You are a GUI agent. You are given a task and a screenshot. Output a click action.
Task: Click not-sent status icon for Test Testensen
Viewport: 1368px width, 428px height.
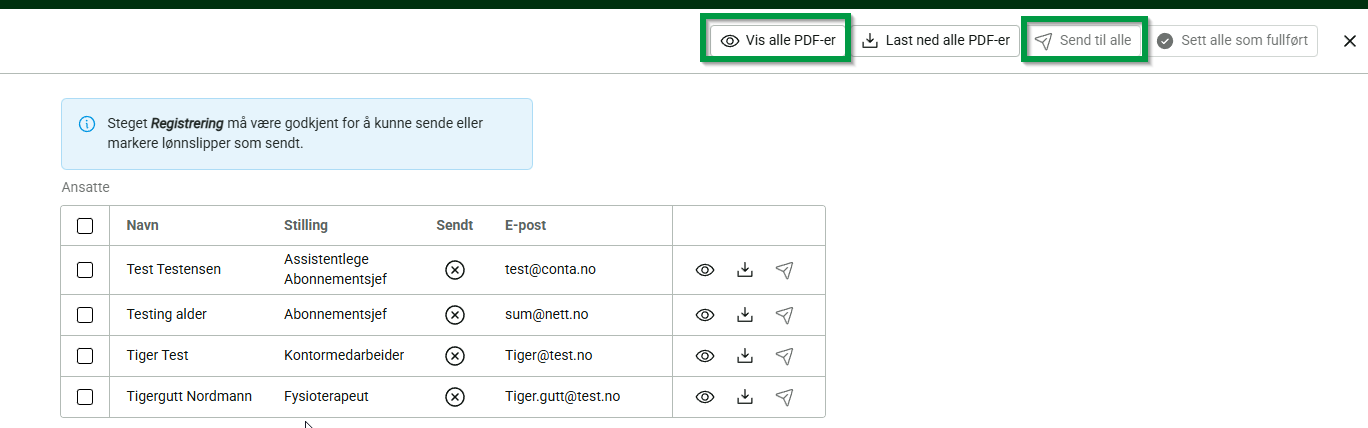pyautogui.click(x=455, y=270)
